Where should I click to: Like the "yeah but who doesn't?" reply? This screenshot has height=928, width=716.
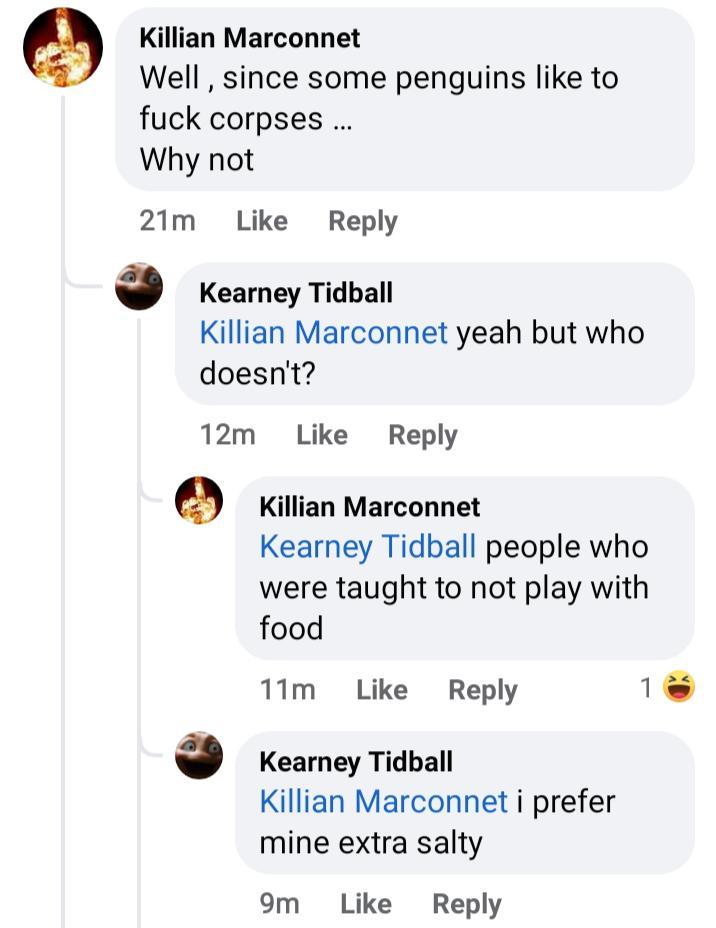pos(322,435)
